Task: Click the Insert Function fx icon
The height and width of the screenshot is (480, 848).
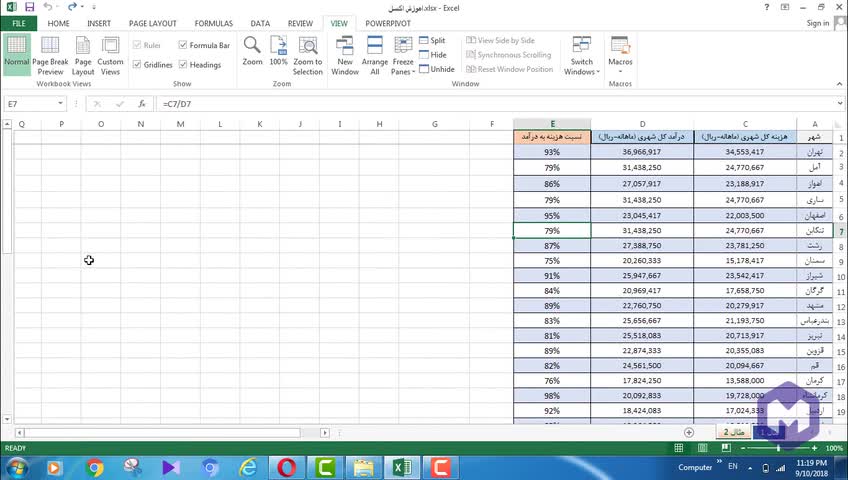Action: (142, 104)
